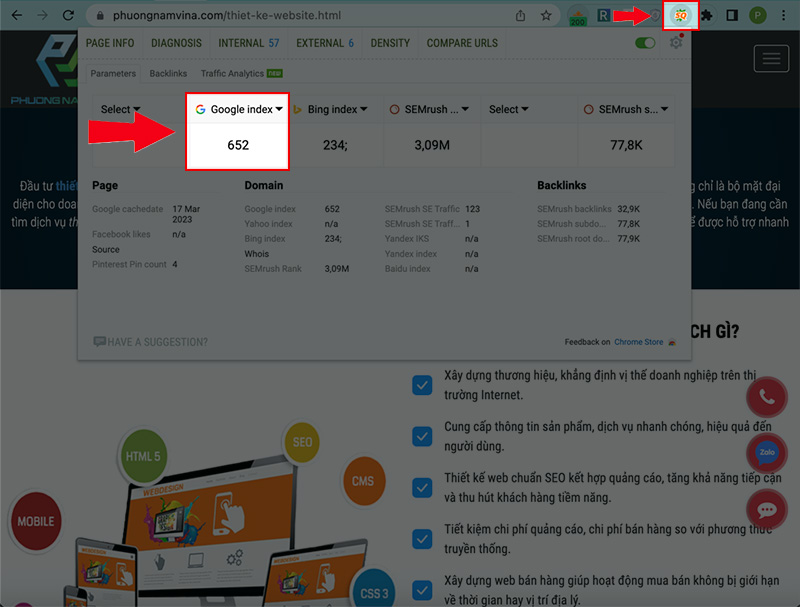Click the orange CMS badge
This screenshot has height=607, width=800.
point(363,481)
